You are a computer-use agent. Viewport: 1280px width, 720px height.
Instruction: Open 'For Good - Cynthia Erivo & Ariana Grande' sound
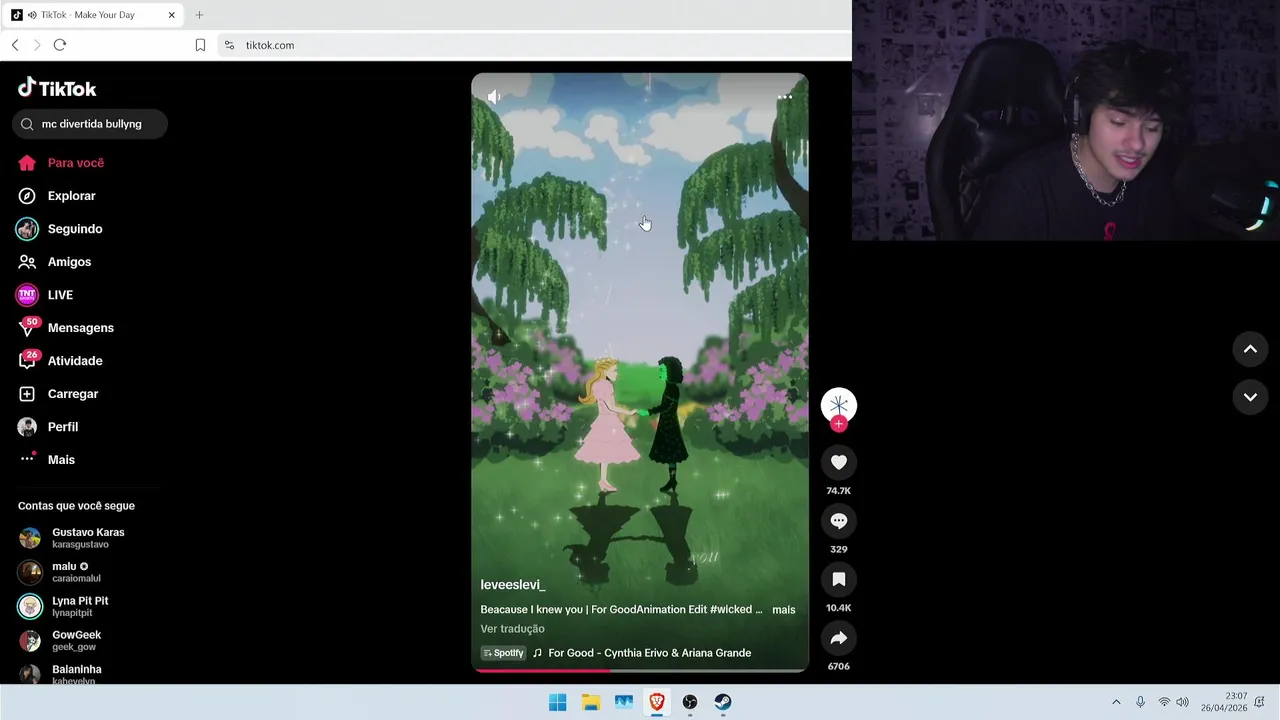(x=649, y=653)
